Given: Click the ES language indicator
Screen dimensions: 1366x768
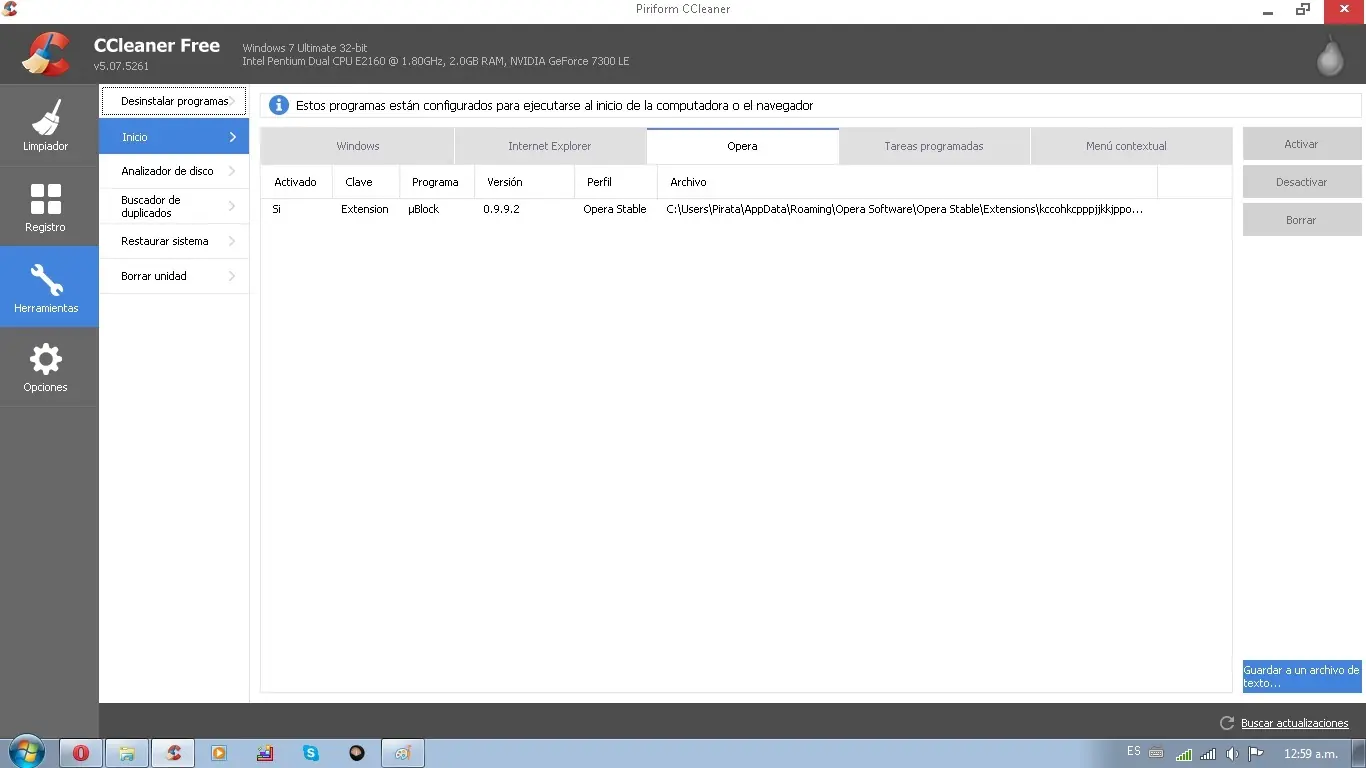Looking at the screenshot, I should (x=1133, y=751).
